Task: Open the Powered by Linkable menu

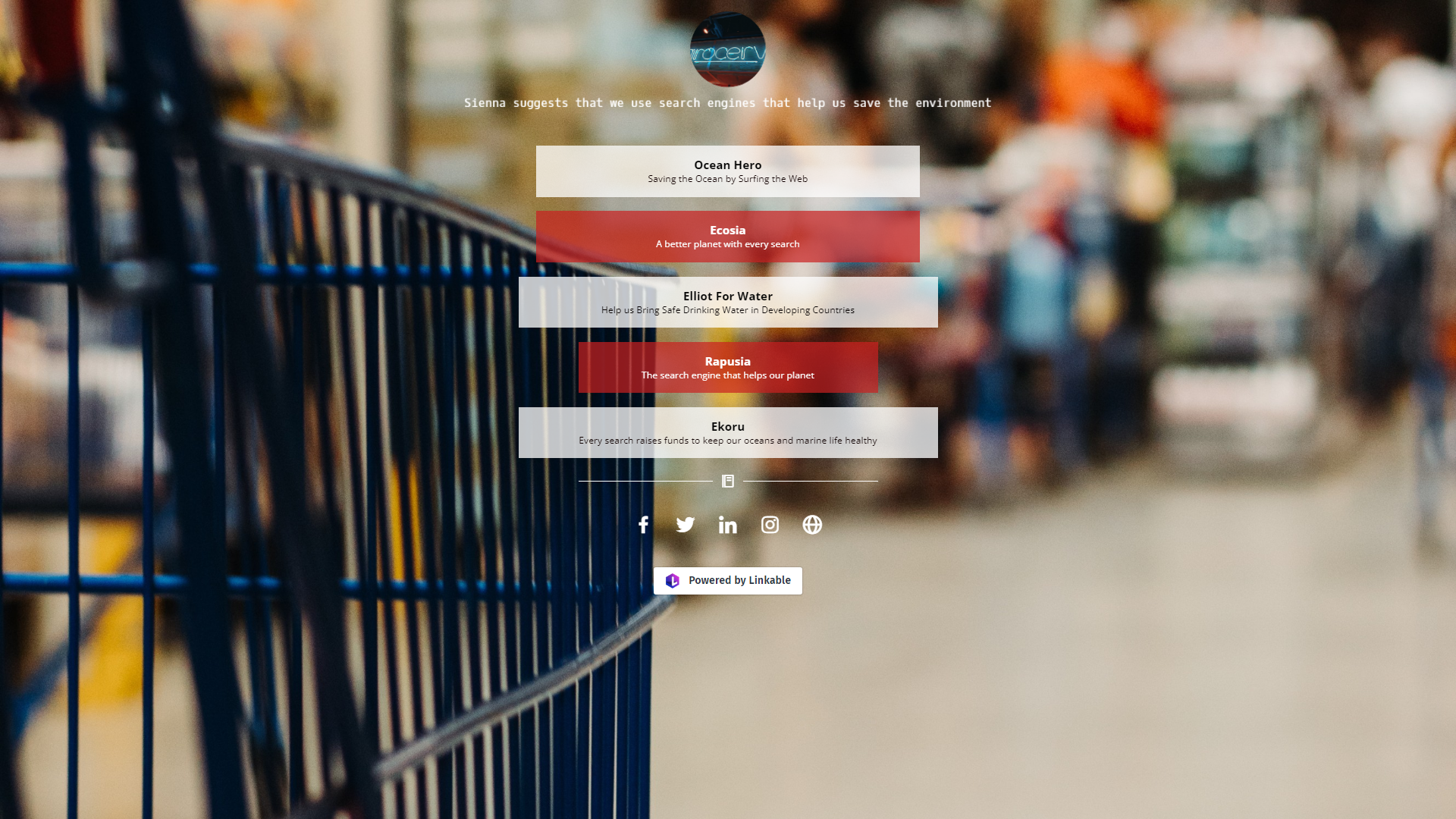Action: 727,580
